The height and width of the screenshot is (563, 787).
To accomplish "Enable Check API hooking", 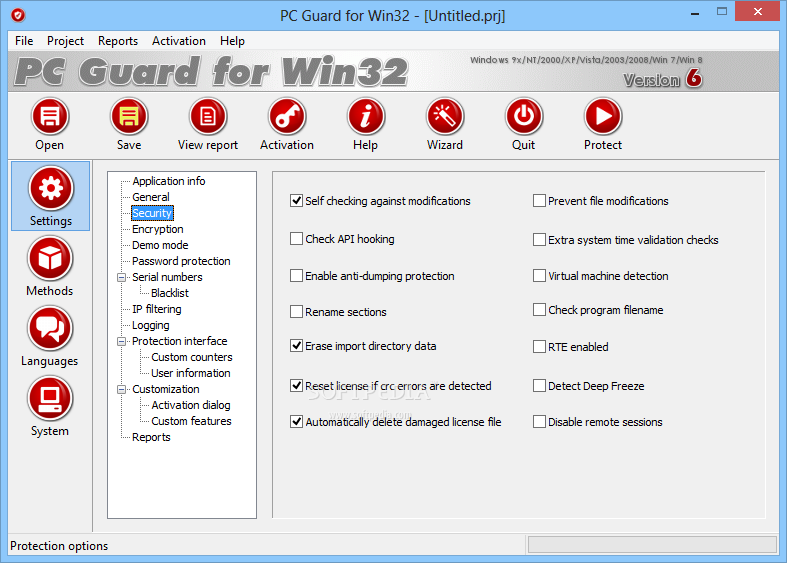I will (x=296, y=239).
